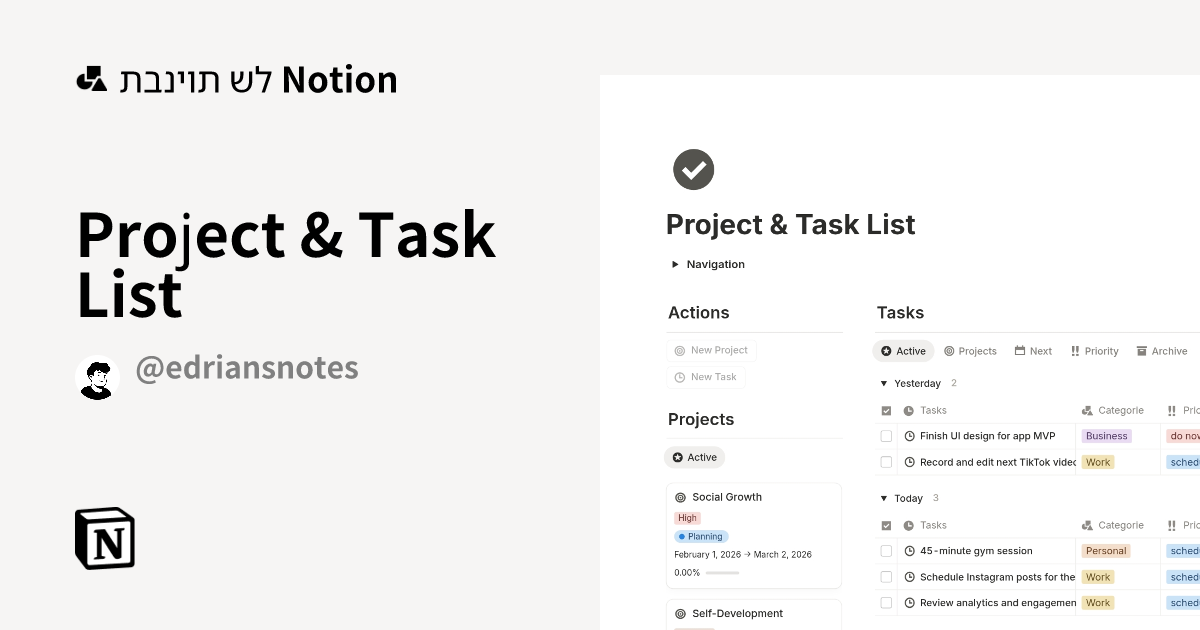Collapse the Today task group
Image resolution: width=1200 pixels, height=630 pixels.
pos(884,497)
